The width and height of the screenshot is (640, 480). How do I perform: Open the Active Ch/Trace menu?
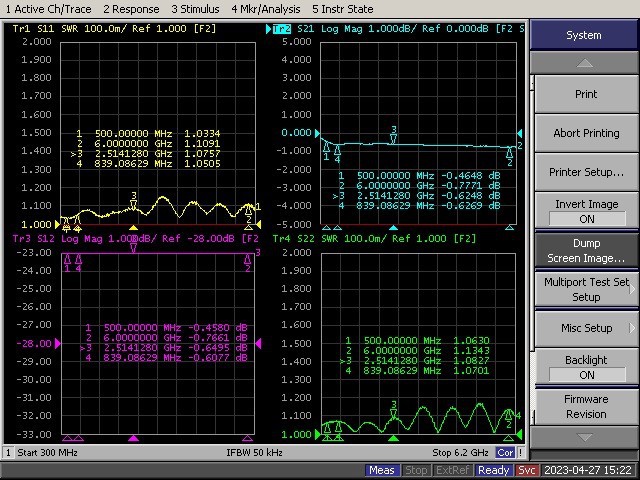[48, 9]
